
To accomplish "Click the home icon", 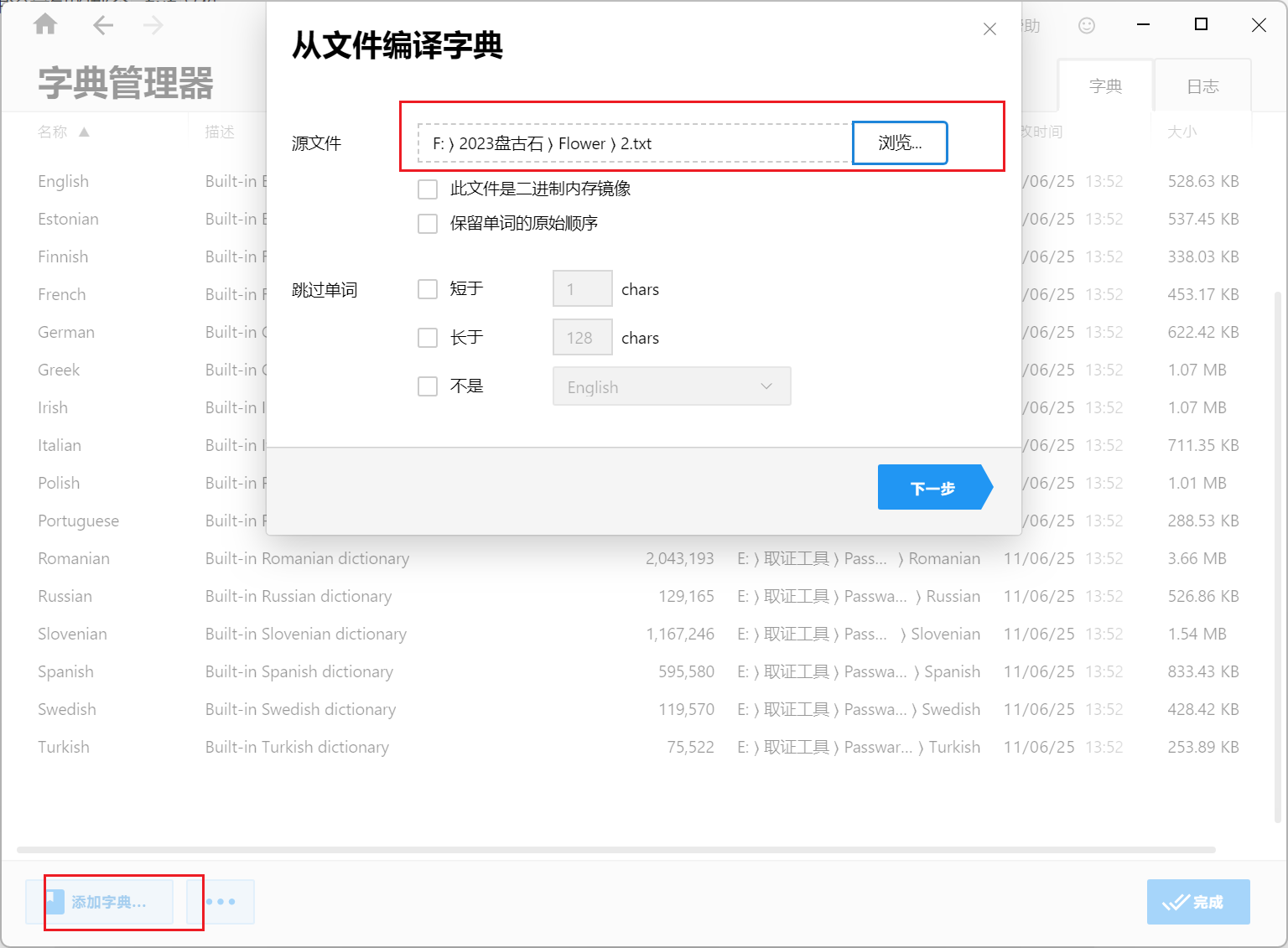I will [x=45, y=25].
